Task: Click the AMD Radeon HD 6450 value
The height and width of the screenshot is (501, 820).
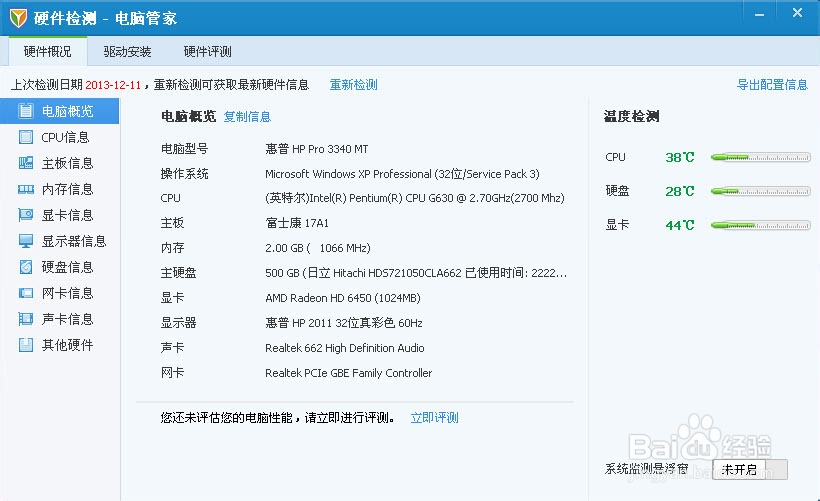Action: pos(343,298)
